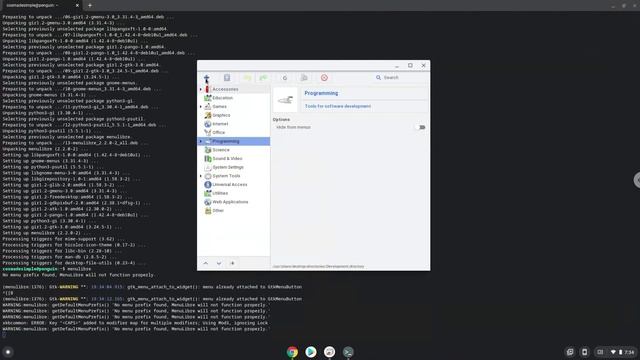Click the Tools for software development comment

point(365,106)
